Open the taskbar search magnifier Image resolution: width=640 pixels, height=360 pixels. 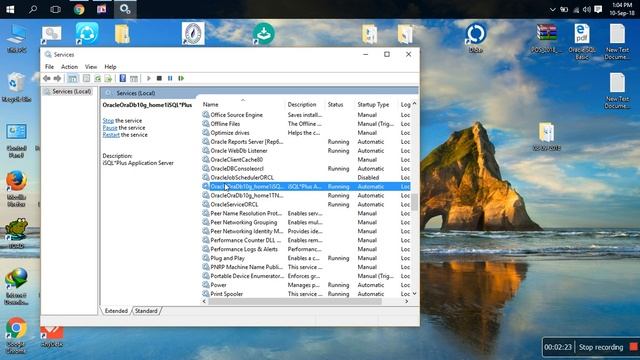click(33, 9)
